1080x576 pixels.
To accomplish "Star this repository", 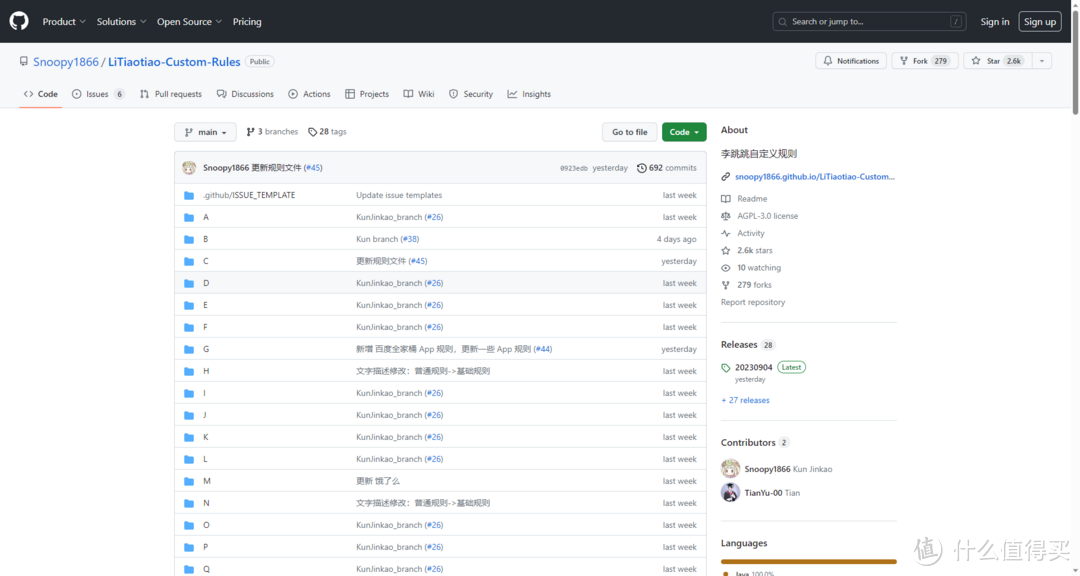I will (x=997, y=61).
